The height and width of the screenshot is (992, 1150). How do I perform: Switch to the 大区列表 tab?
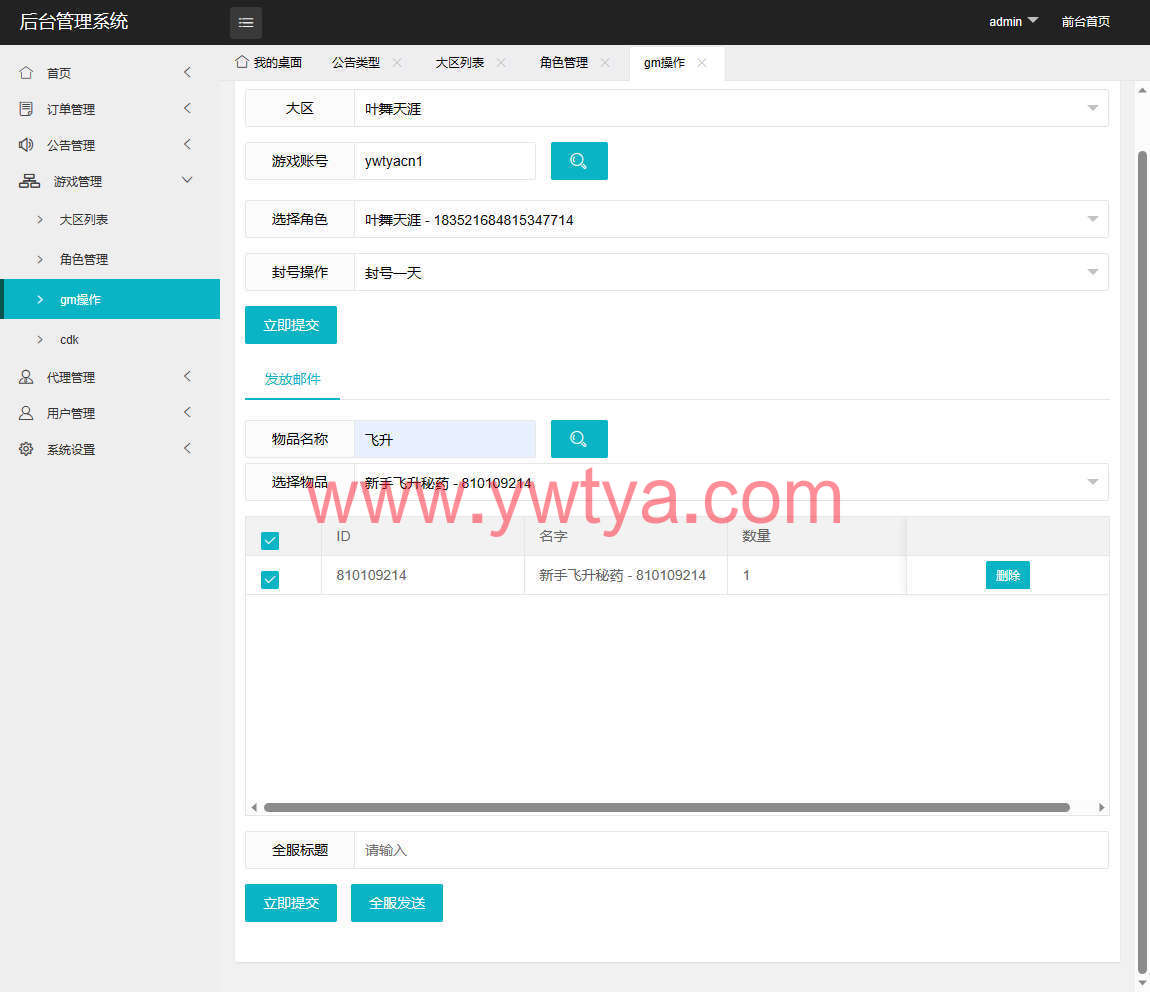(x=460, y=62)
